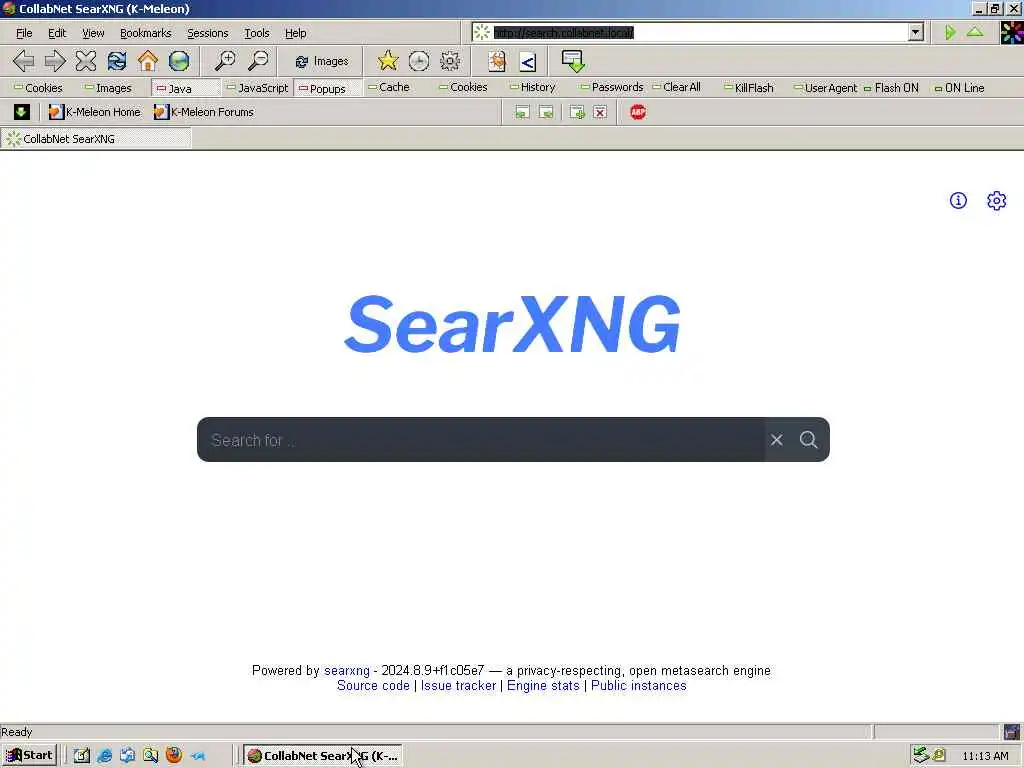Go to next tab via second green-arrow tab icon
This screenshot has width=1024, height=768.
point(546,112)
